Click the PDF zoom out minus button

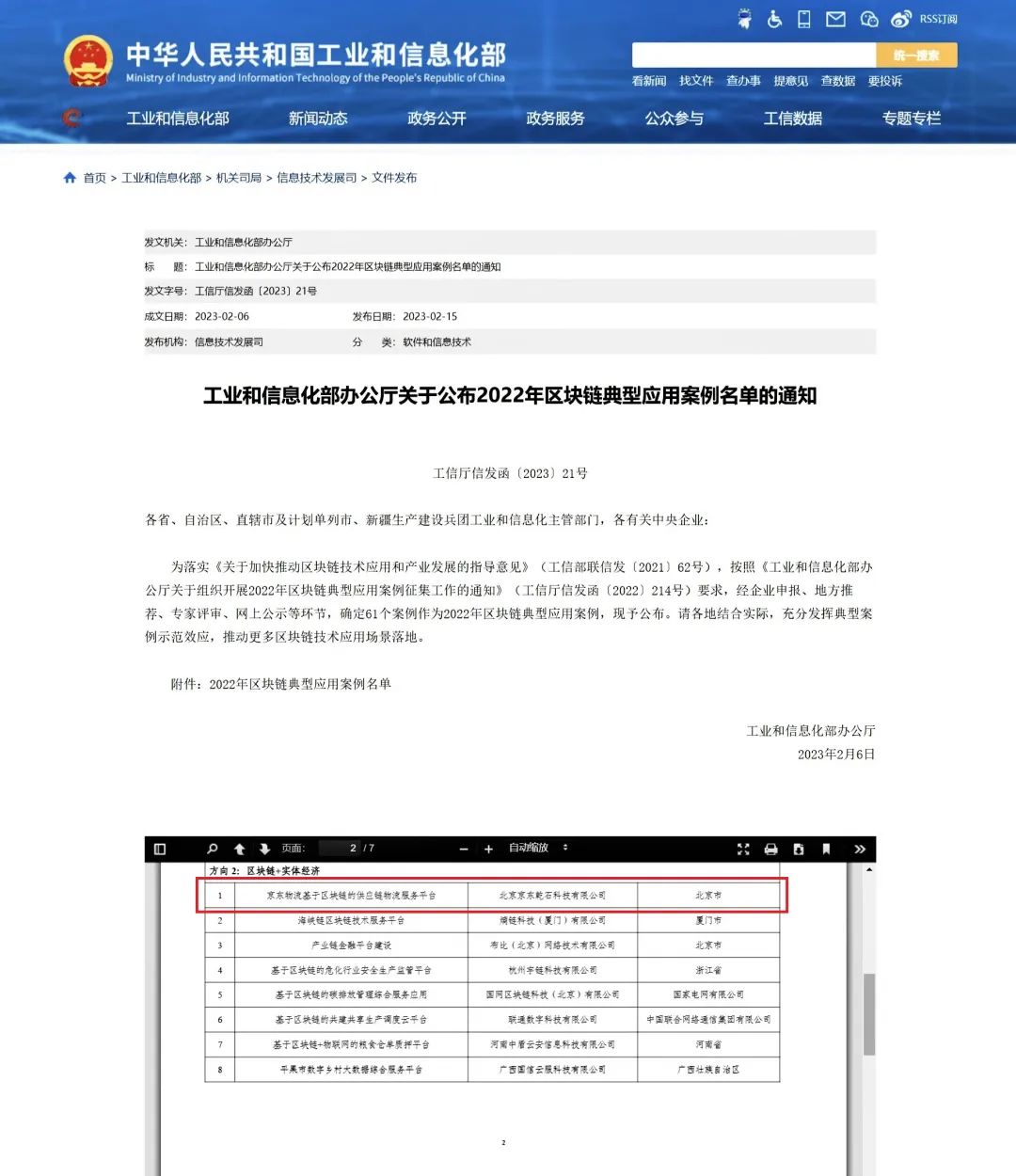[x=464, y=849]
